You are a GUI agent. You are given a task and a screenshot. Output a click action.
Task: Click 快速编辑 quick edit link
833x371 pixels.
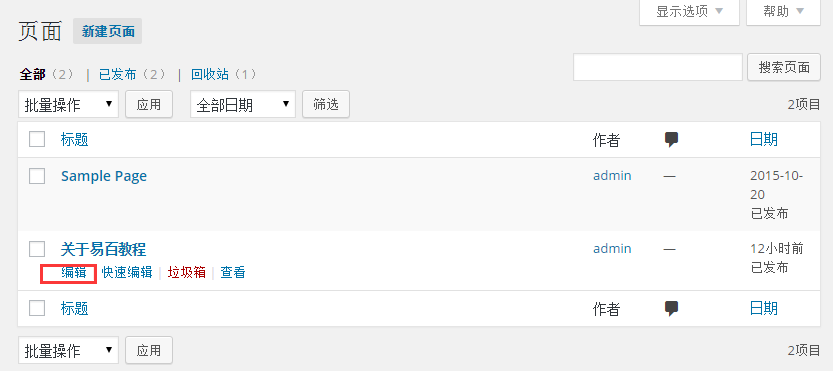pyautogui.click(x=127, y=273)
